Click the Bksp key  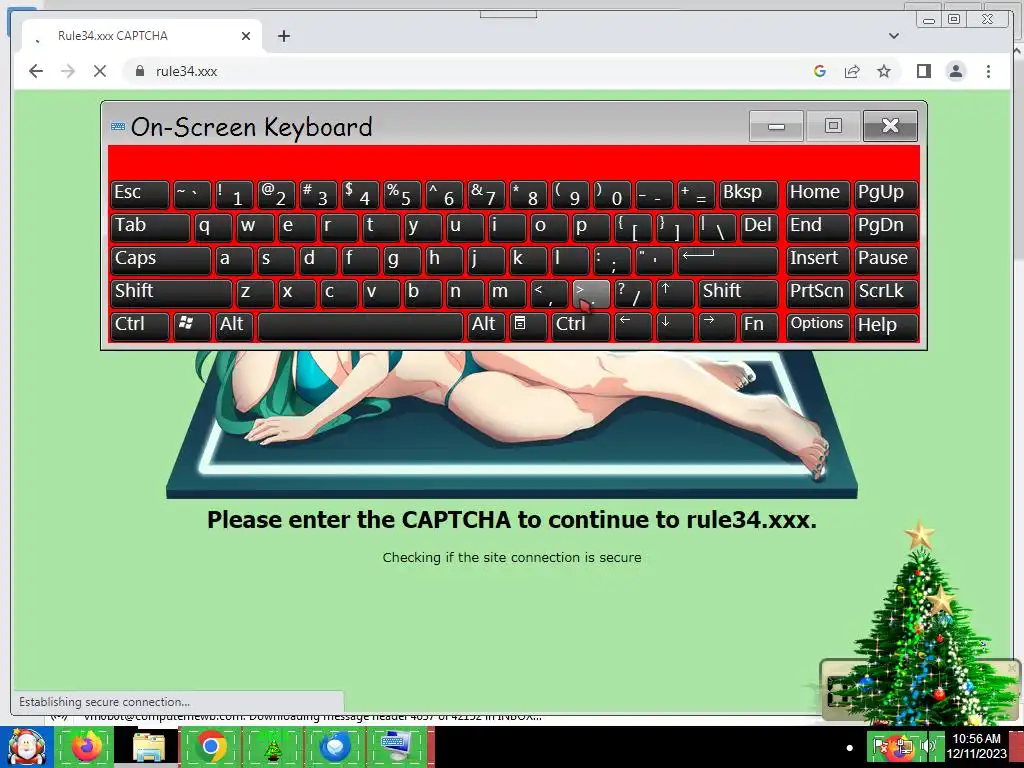[748, 194]
